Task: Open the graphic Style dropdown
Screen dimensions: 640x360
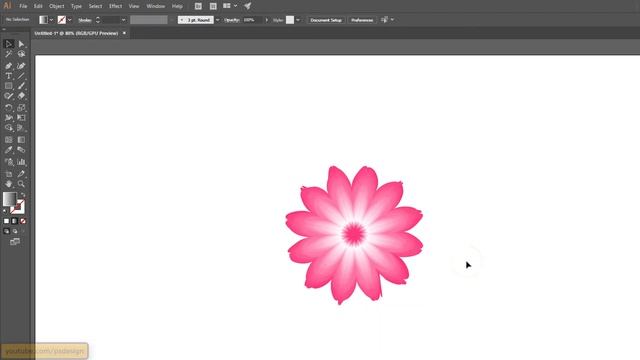Action: 298,20
